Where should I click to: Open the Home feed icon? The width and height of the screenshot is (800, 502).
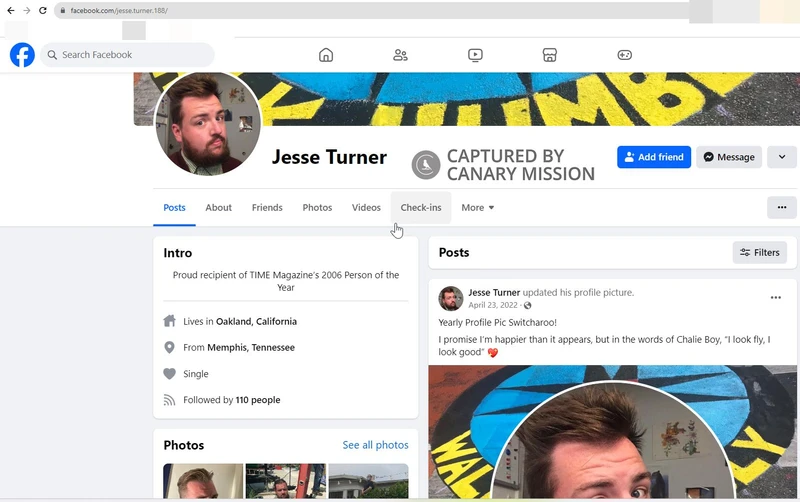326,55
